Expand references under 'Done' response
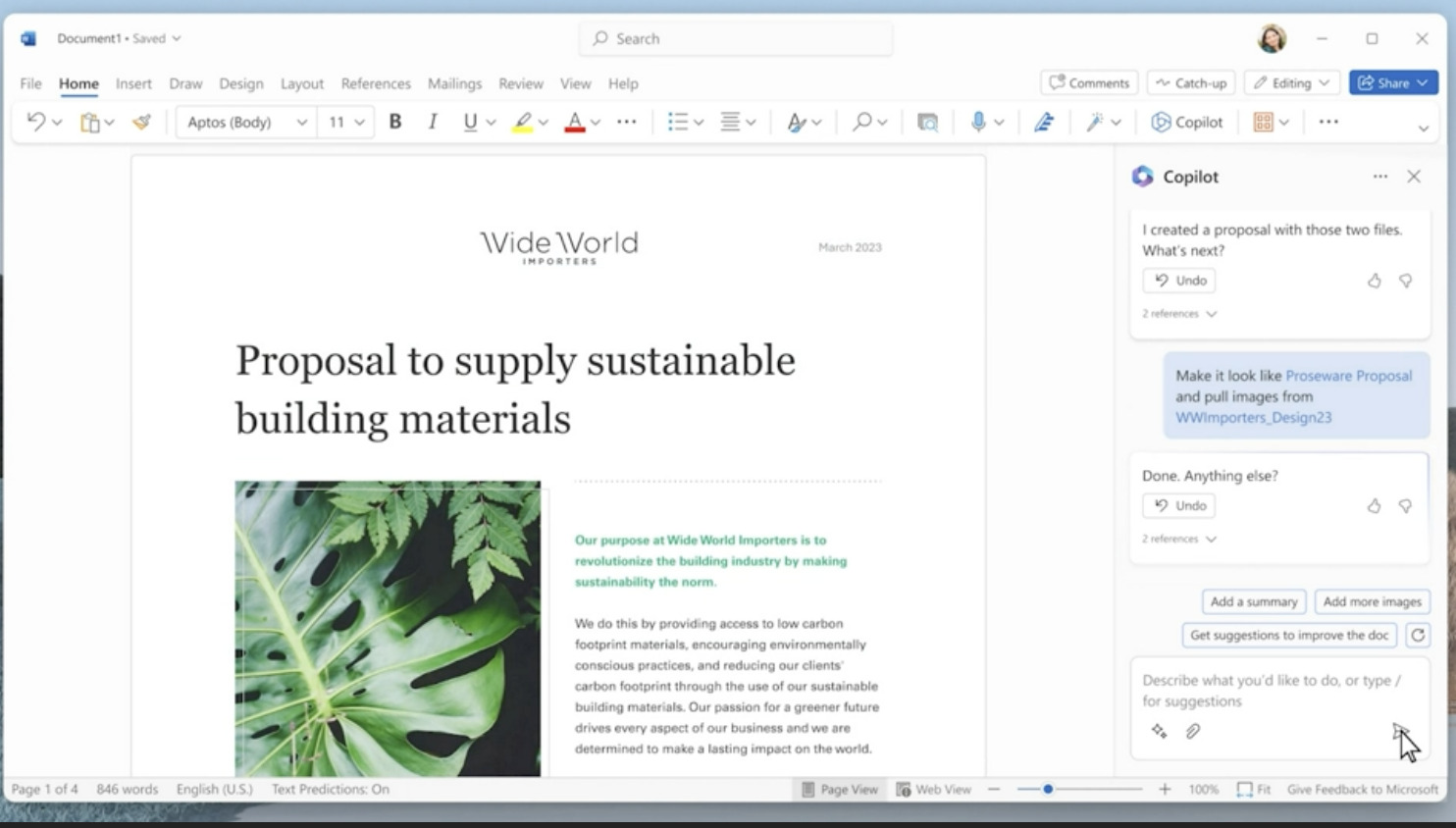Screen dimensions: 1456x828 click(1179, 539)
